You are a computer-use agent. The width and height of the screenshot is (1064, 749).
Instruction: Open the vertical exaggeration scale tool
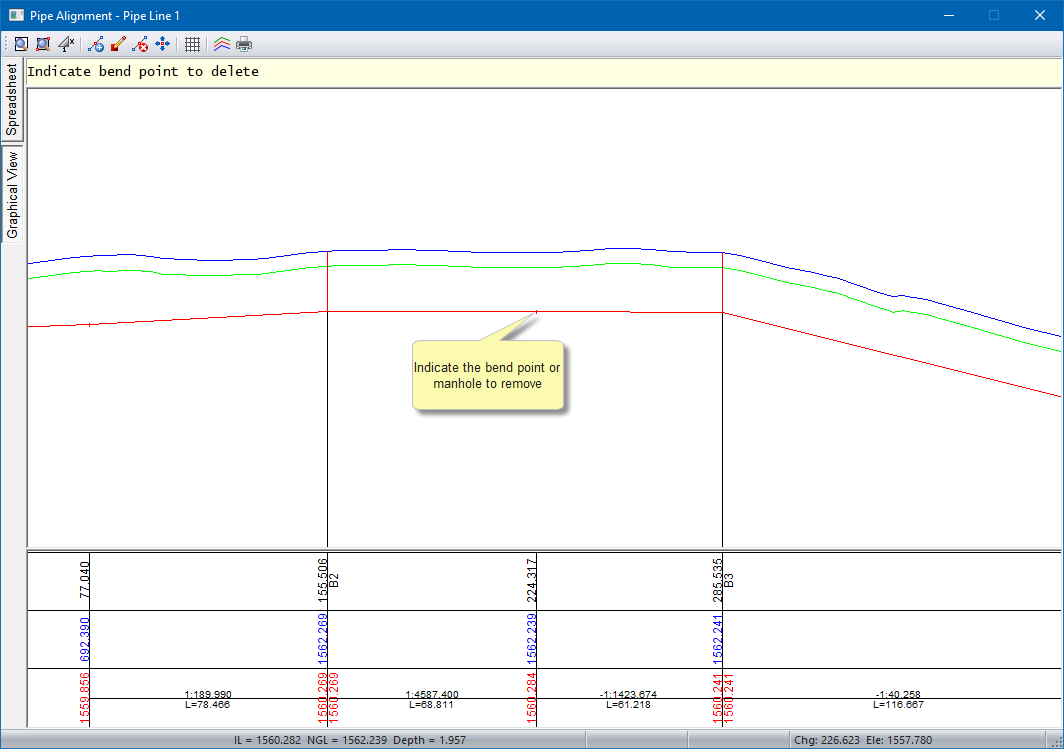click(x=67, y=44)
